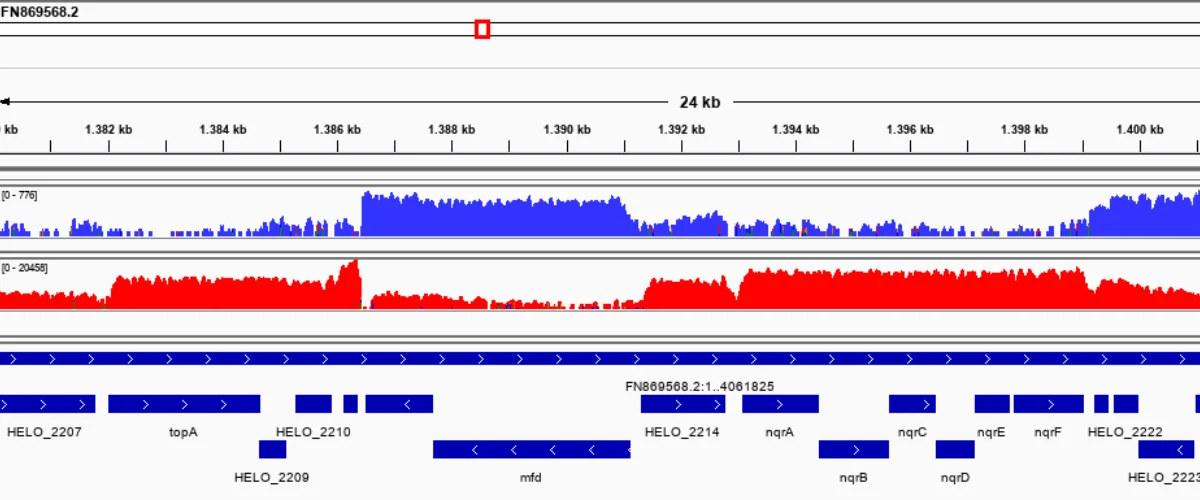Select the FN869568.2 full-length sequence bar

coord(600,358)
